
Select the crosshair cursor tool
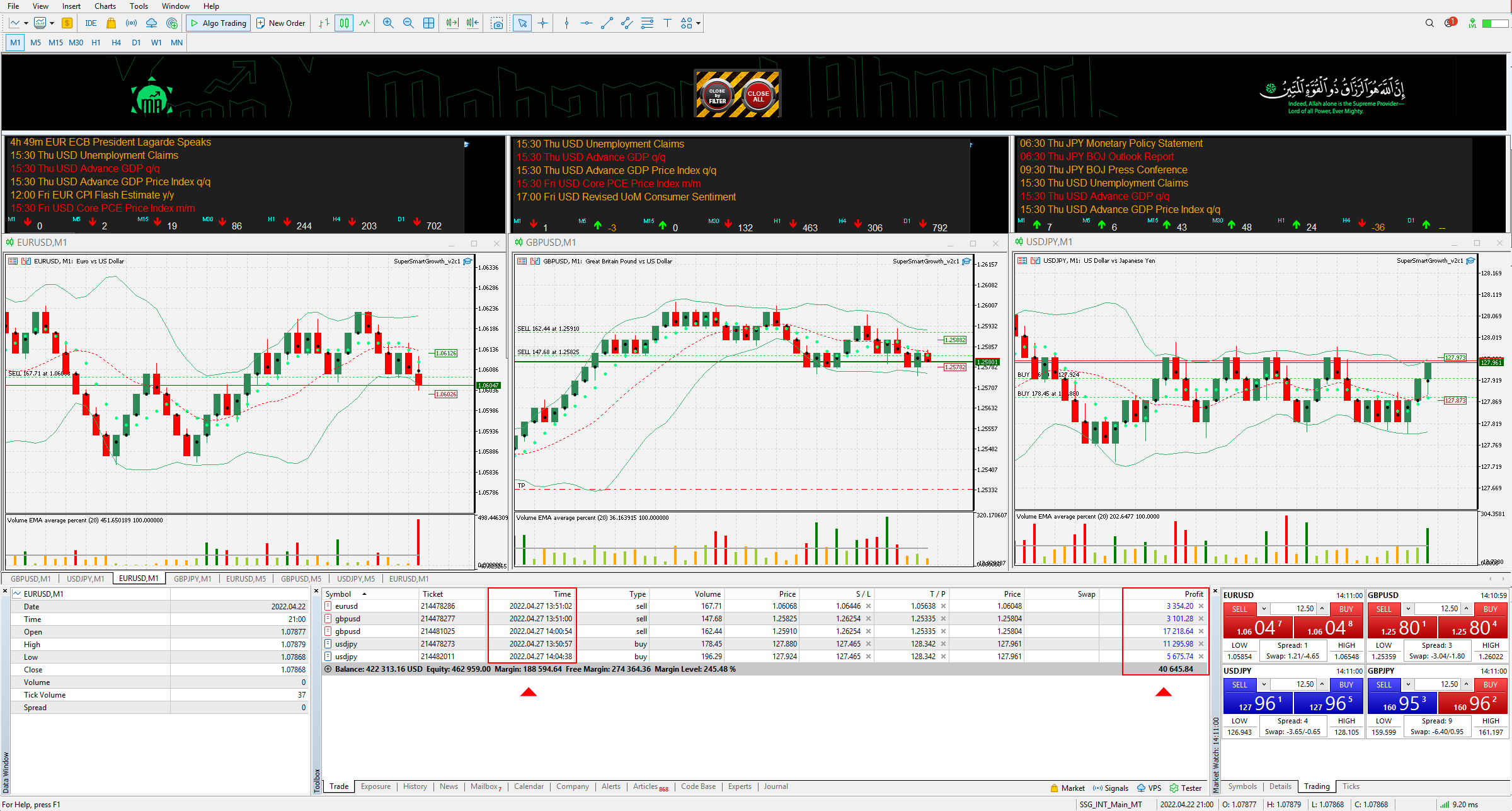click(542, 23)
